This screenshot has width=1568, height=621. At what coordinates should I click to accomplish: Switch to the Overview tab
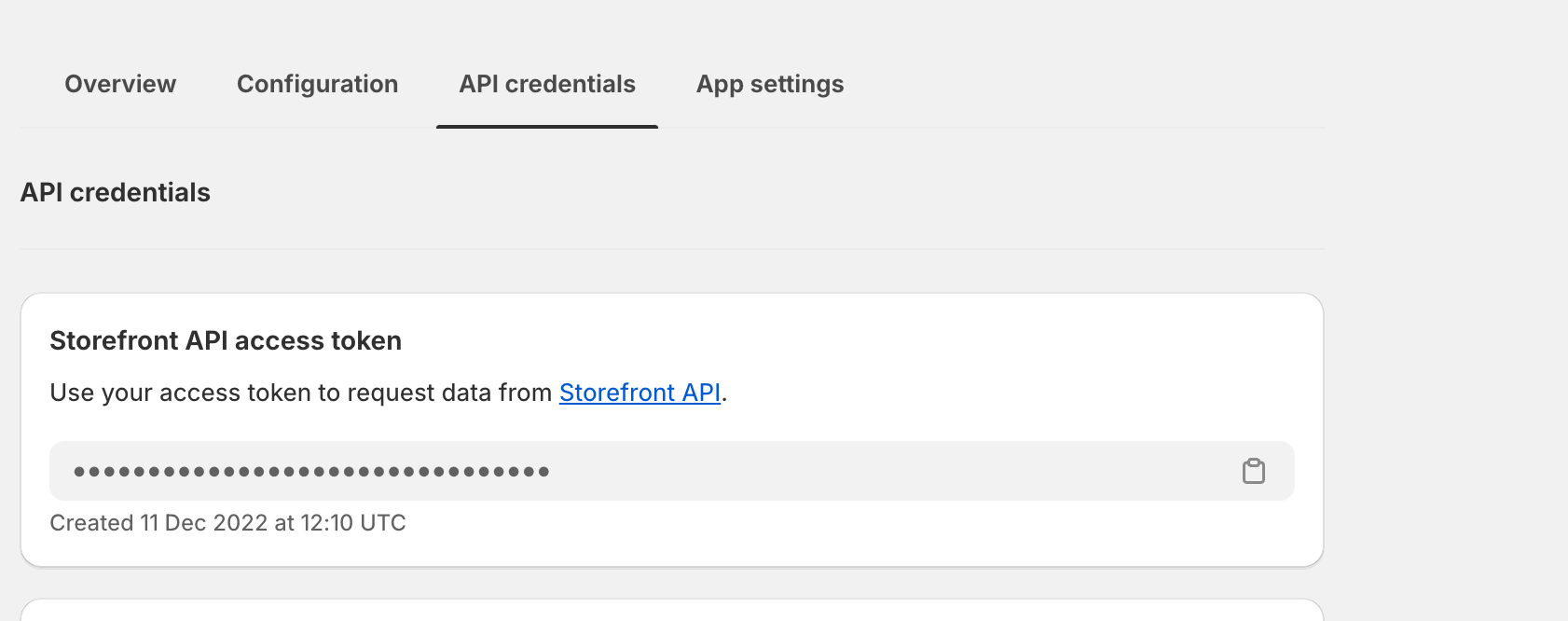pyautogui.click(x=119, y=84)
